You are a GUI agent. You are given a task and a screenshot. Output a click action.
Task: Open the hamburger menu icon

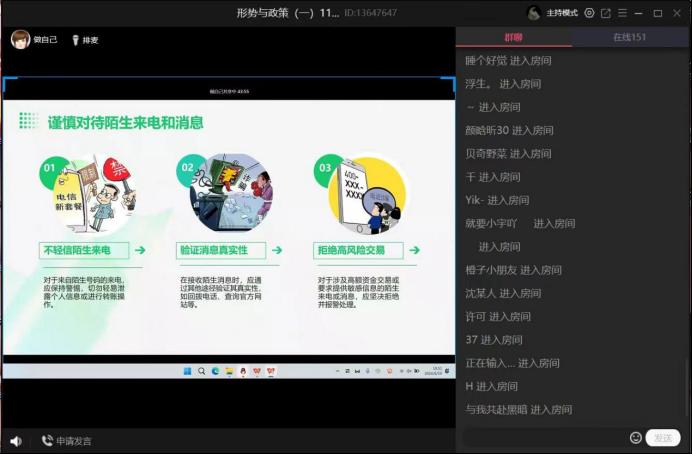pyautogui.click(x=622, y=13)
